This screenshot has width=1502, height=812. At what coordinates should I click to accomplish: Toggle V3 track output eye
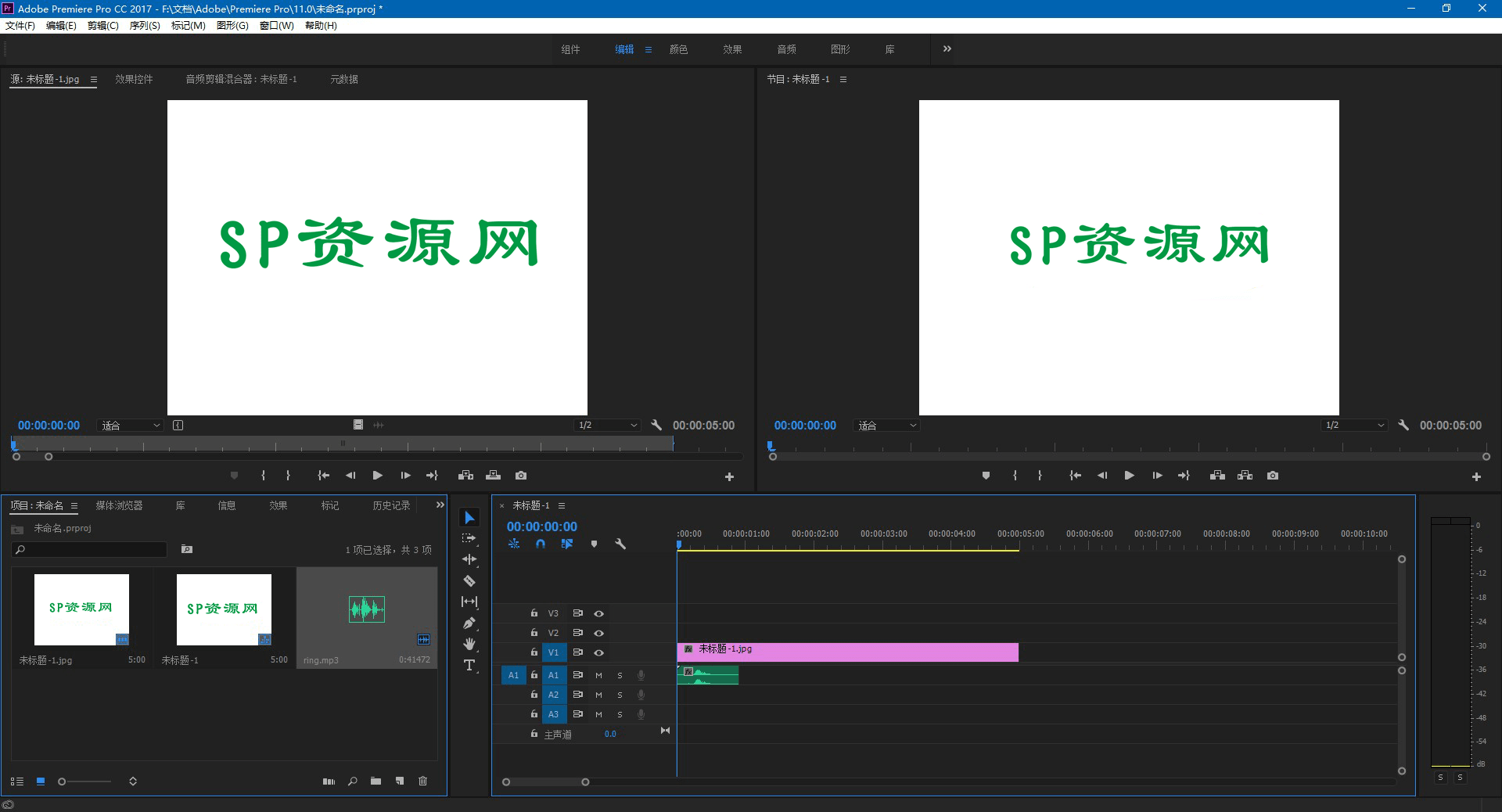point(598,613)
